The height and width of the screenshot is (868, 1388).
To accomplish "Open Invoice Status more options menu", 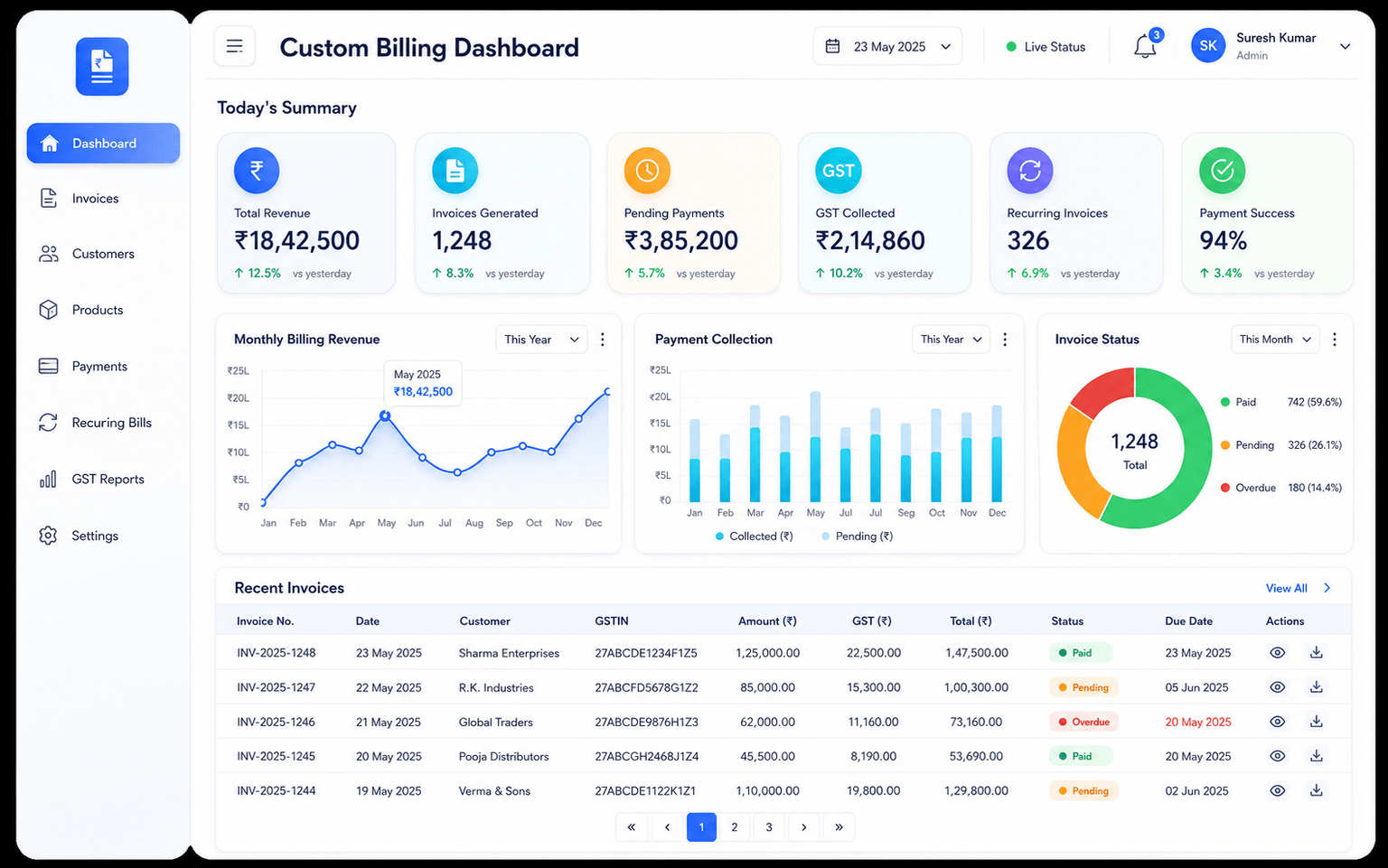I will point(1335,340).
